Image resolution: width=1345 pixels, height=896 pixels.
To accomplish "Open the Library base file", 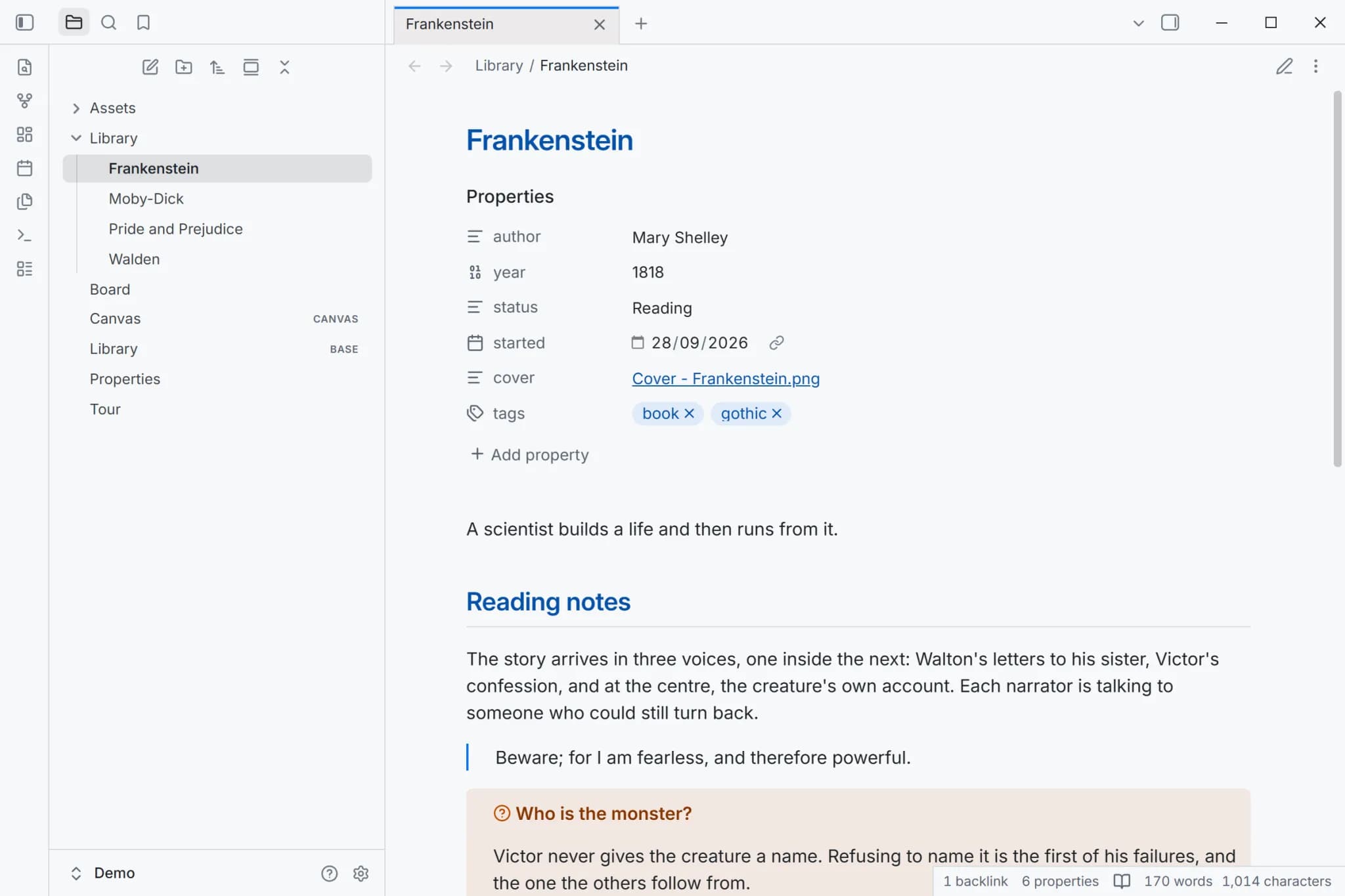I will 217,349.
